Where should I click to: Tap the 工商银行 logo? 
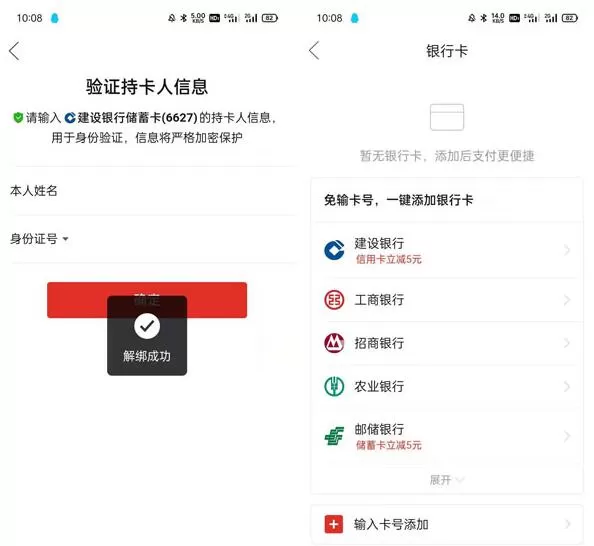pos(334,300)
